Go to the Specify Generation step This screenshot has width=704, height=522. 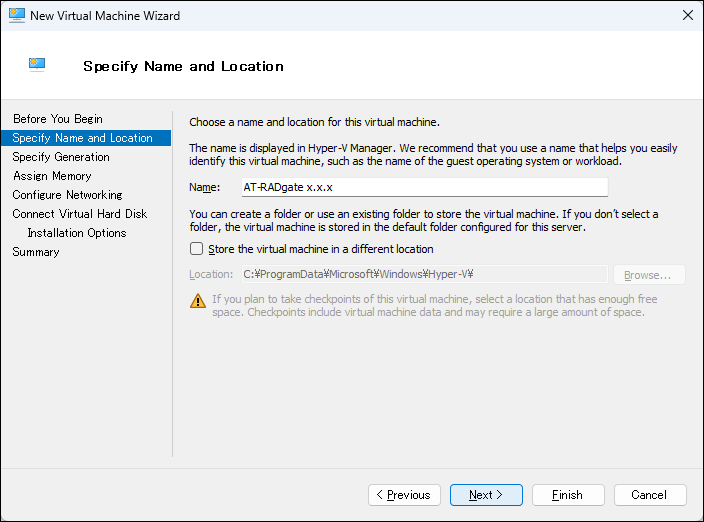click(x=61, y=157)
